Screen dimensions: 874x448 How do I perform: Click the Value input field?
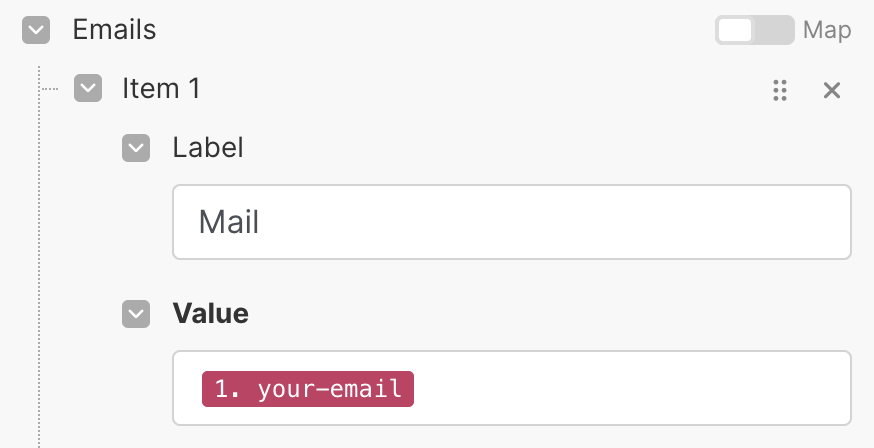coord(630,388)
